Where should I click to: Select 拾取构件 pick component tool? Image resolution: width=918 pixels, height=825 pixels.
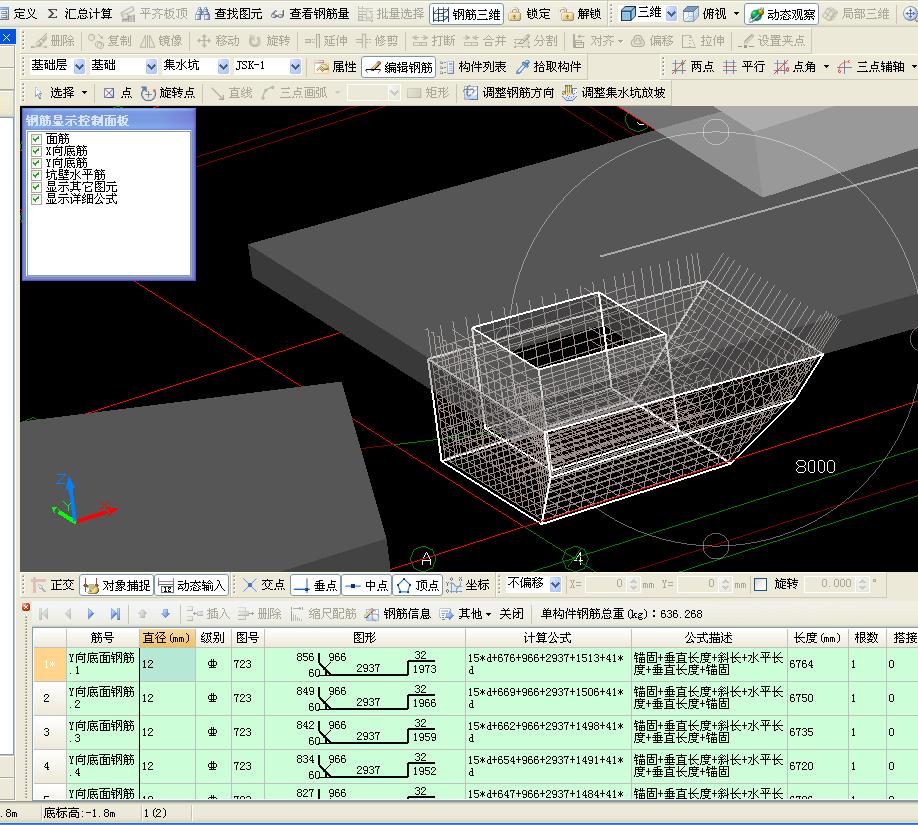pyautogui.click(x=548, y=67)
